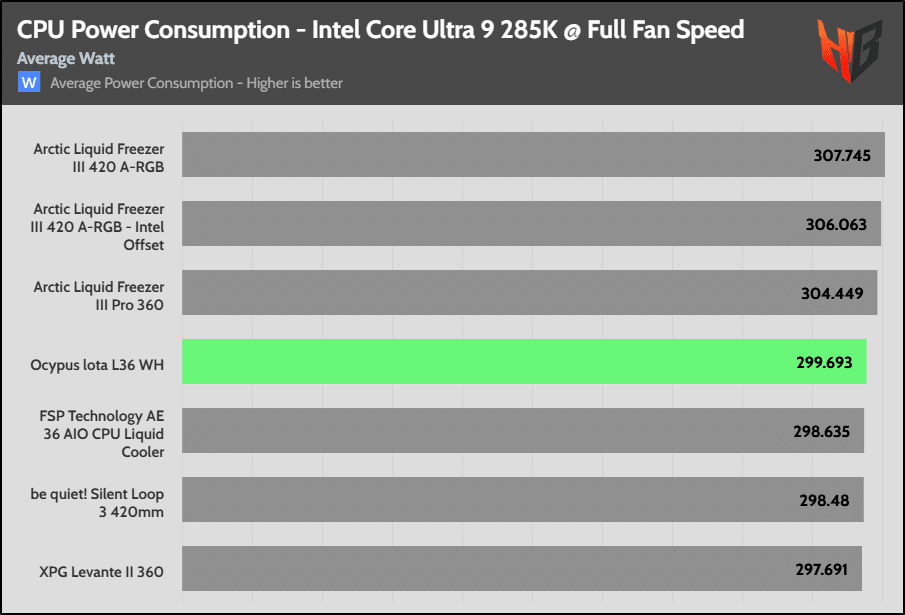This screenshot has width=905, height=615.
Task: Click the 297.691 value label
Action: click(x=822, y=570)
